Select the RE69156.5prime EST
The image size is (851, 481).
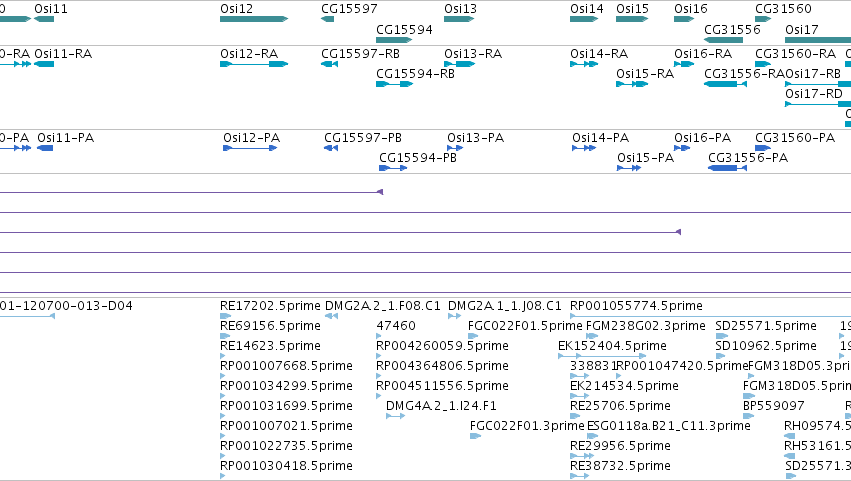[x=225, y=336]
